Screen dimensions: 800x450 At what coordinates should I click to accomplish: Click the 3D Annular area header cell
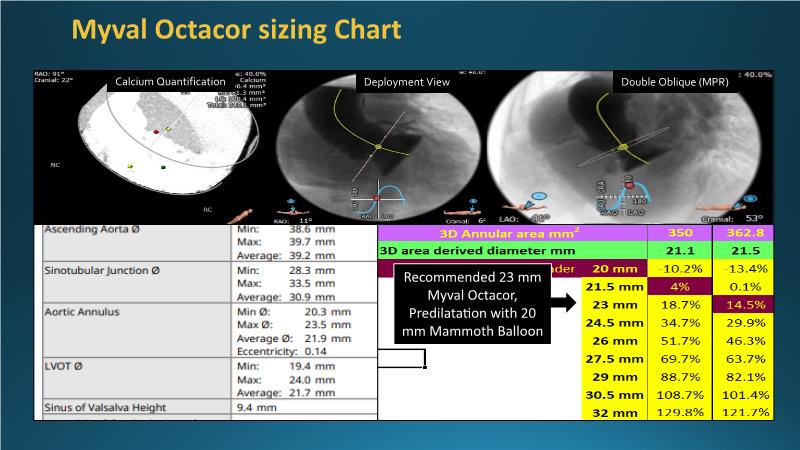coord(512,231)
